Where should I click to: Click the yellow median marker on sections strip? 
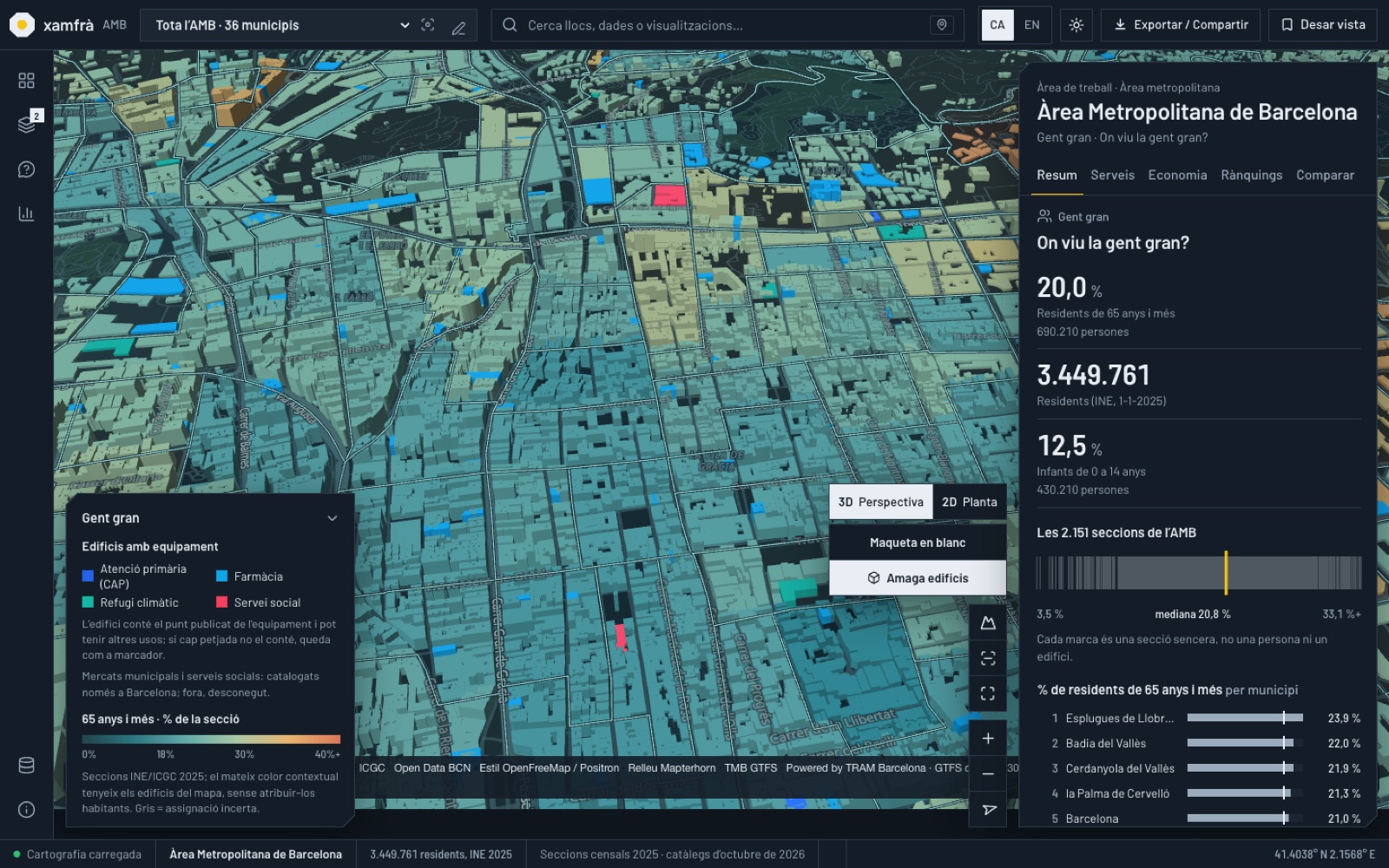(x=1226, y=573)
